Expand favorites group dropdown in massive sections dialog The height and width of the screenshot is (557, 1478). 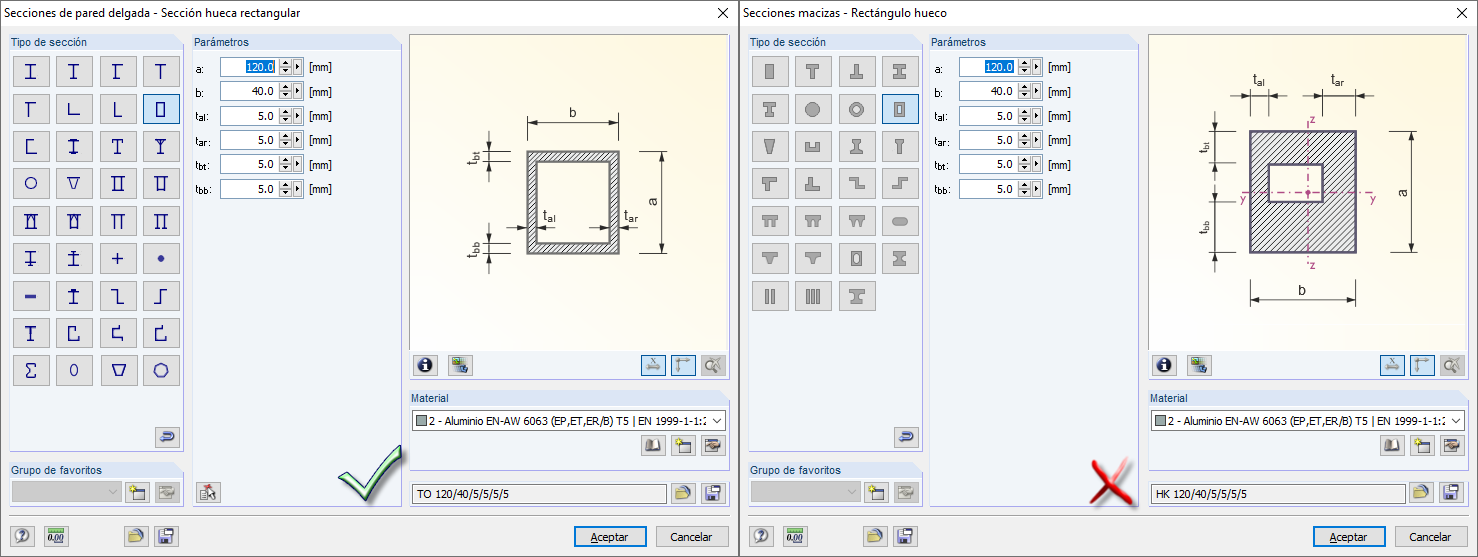[852, 491]
